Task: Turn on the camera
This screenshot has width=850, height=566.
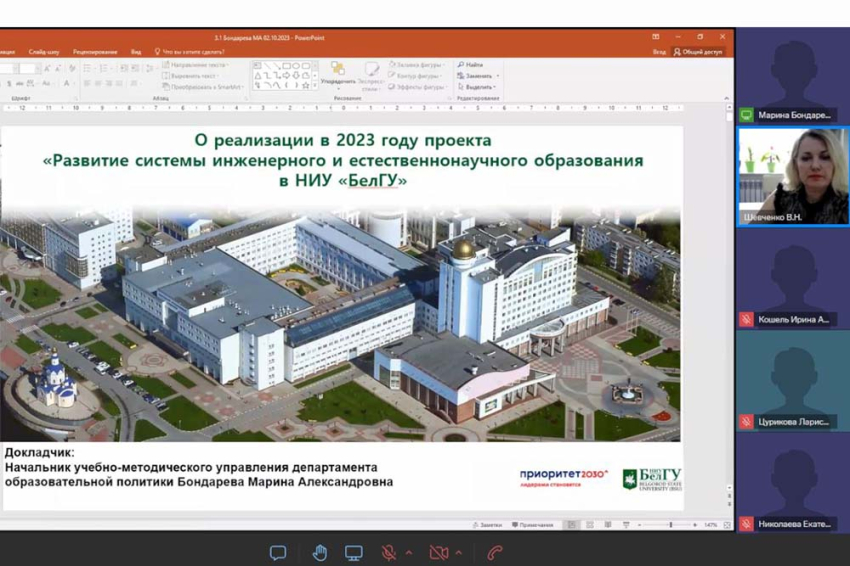Action: coord(438,553)
